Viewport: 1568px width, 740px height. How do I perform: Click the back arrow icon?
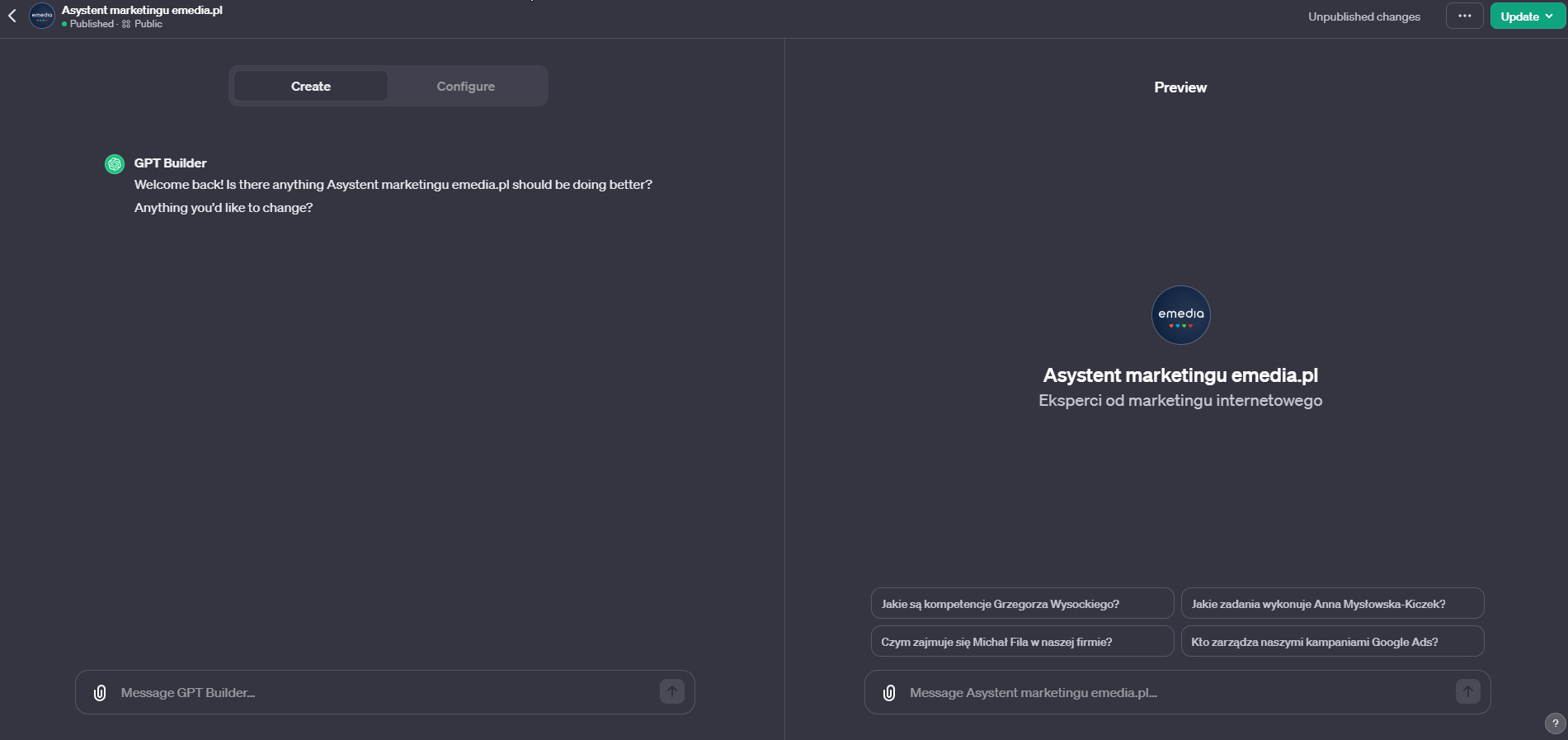point(12,16)
